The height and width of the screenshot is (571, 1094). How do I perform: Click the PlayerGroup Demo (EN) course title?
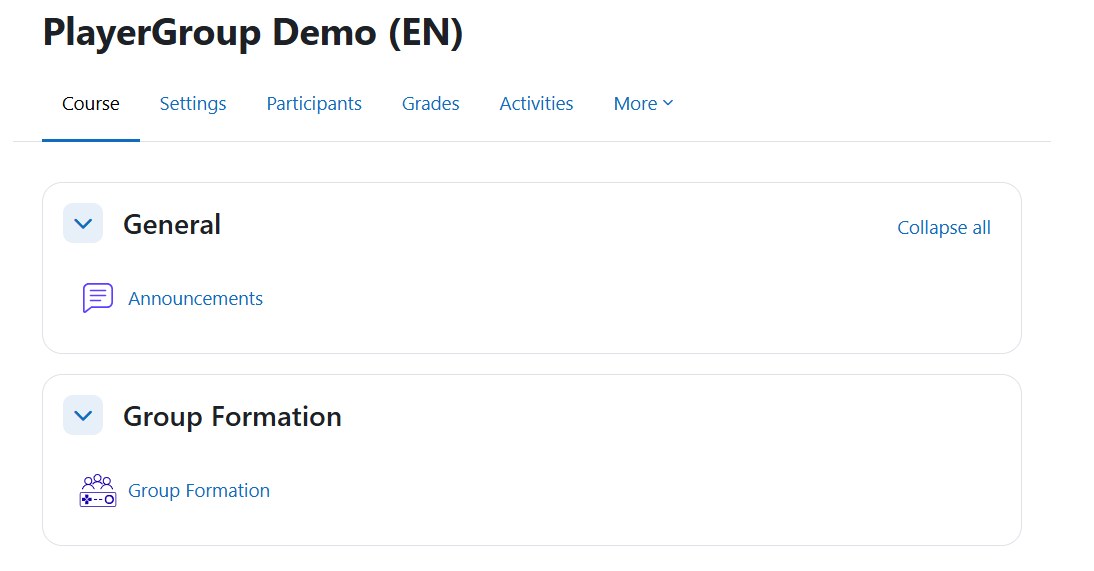pos(253,33)
